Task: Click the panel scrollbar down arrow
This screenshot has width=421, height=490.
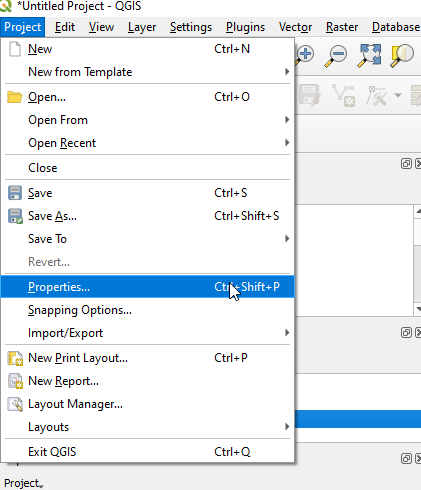Action: coord(418,309)
